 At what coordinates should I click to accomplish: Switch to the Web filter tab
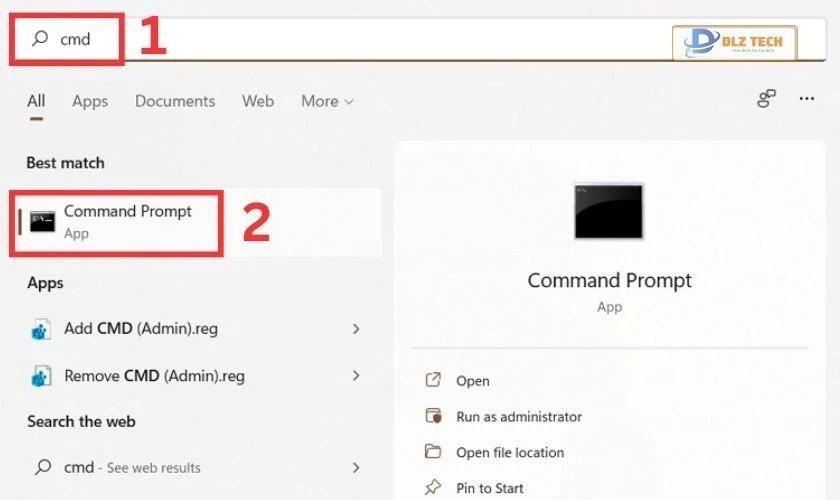[258, 101]
